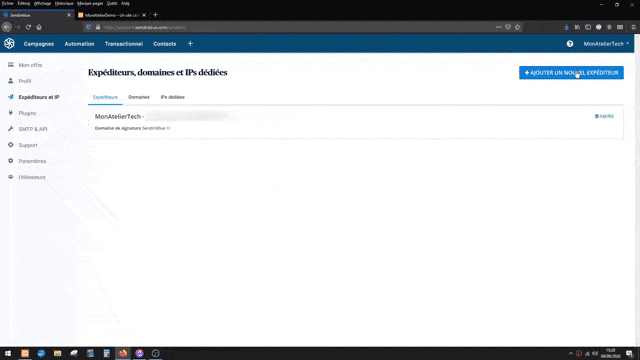Open the help question mark icon
Viewport: 640px width, 360px height.
click(570, 44)
